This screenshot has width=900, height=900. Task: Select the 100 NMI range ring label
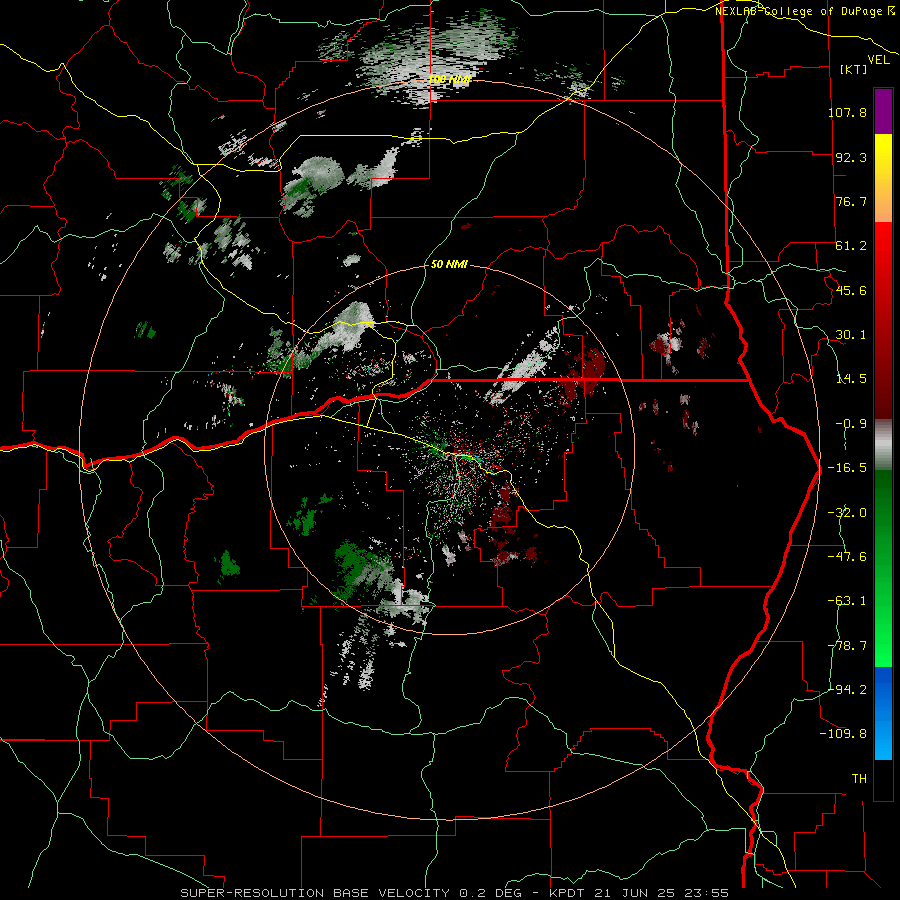click(x=449, y=79)
